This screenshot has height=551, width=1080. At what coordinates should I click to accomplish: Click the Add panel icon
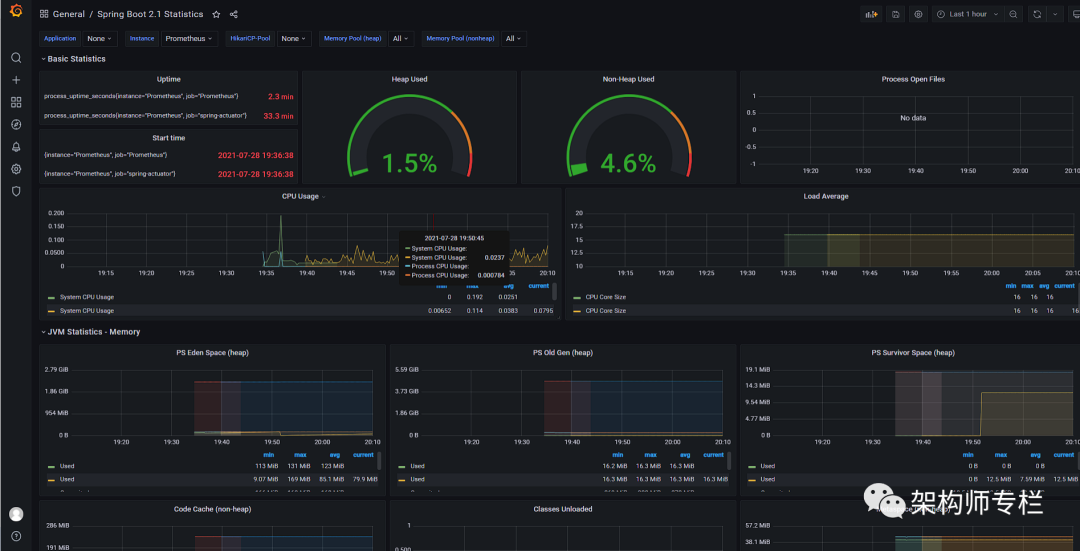(872, 14)
